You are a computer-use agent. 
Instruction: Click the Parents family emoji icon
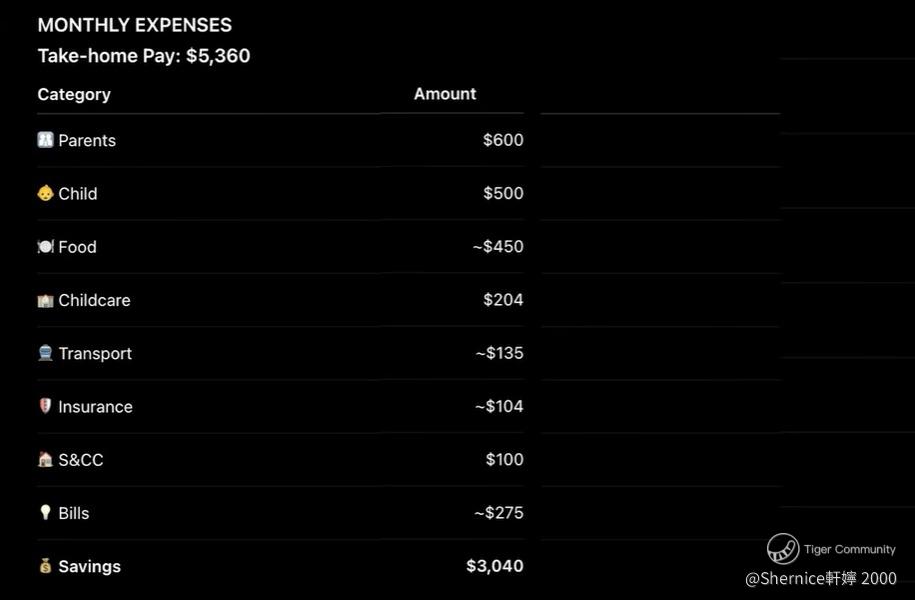pyautogui.click(x=46, y=140)
